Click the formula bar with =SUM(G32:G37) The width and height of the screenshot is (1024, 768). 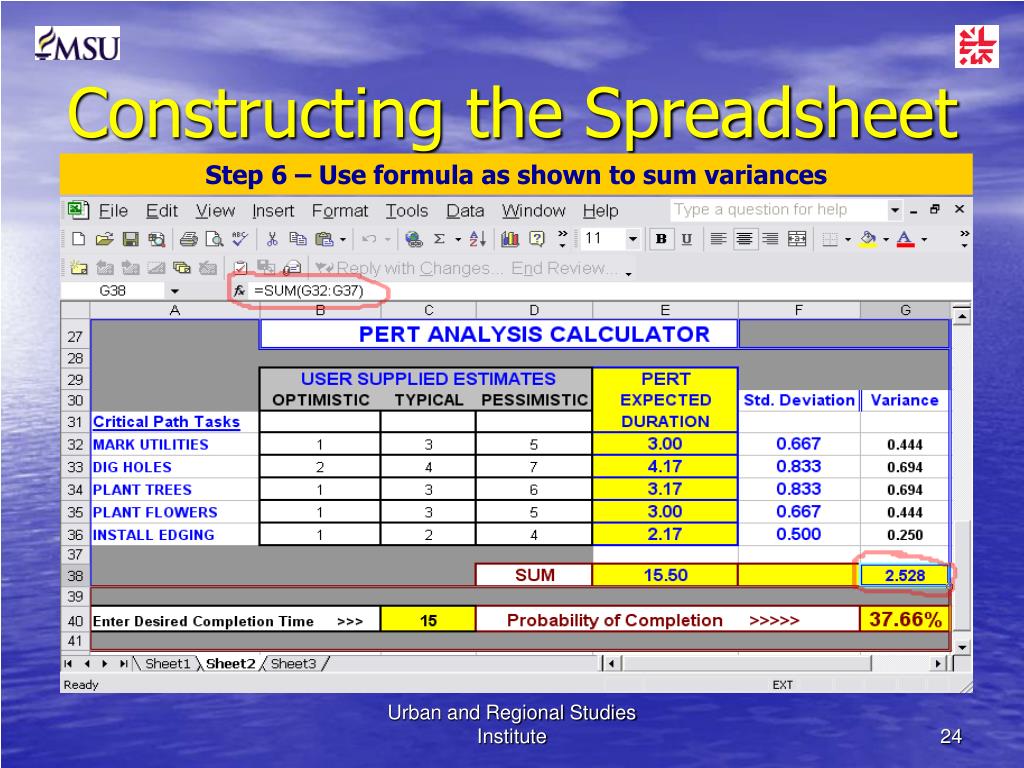[609, 291]
